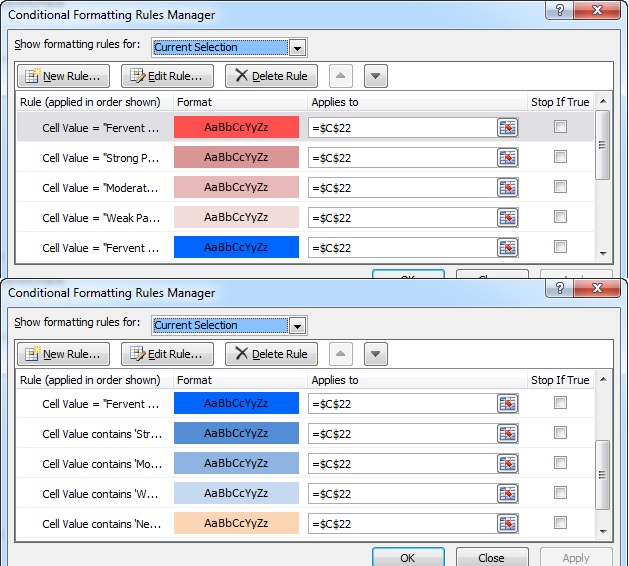This screenshot has width=629, height=566.
Task: Enable Stop If True for red 'Fervent' rule
Action: [560, 127]
